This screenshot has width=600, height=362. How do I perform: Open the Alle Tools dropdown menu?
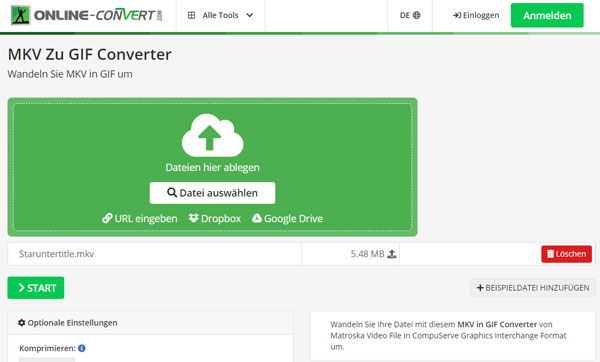(x=220, y=15)
